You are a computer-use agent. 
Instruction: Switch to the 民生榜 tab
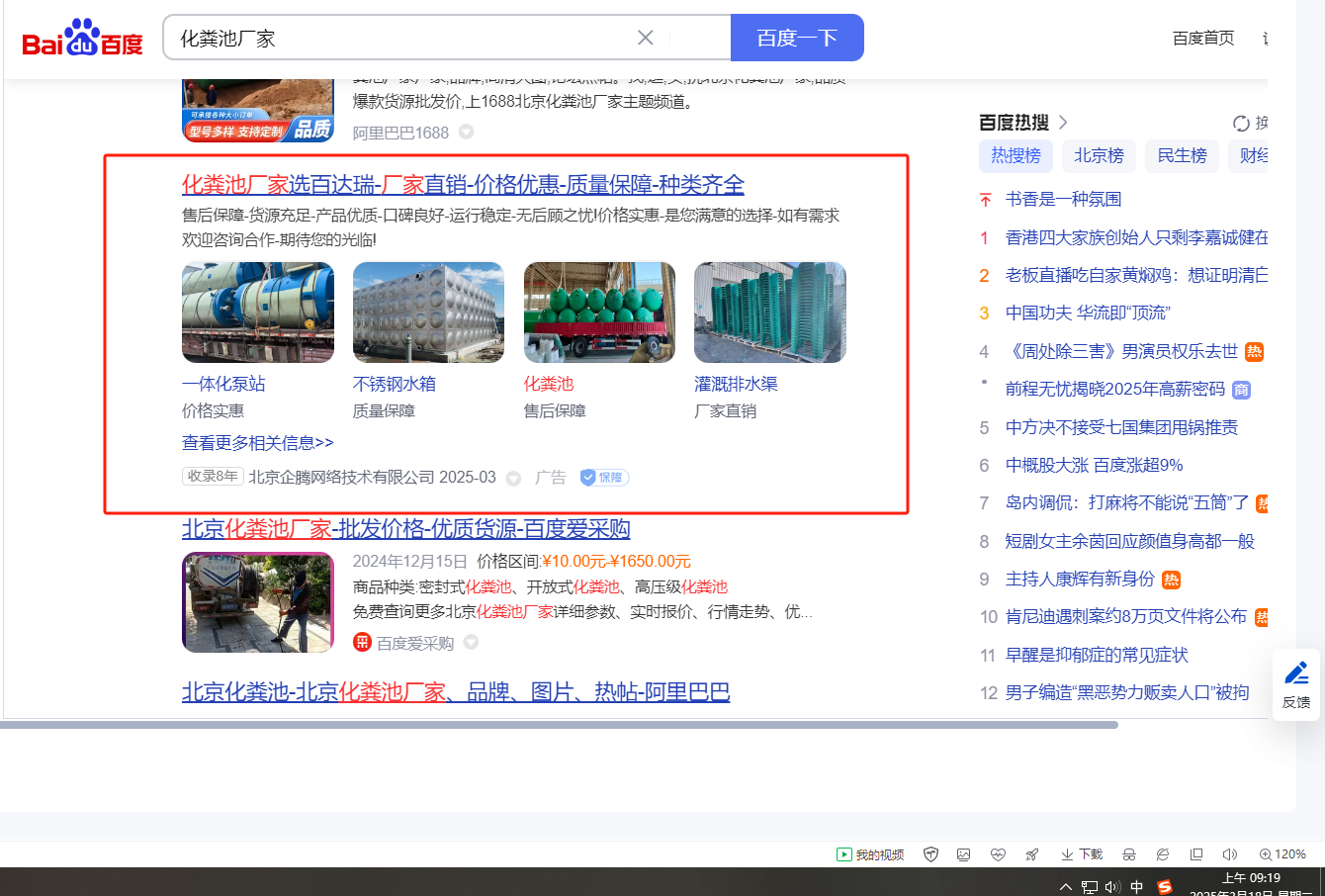click(1182, 155)
